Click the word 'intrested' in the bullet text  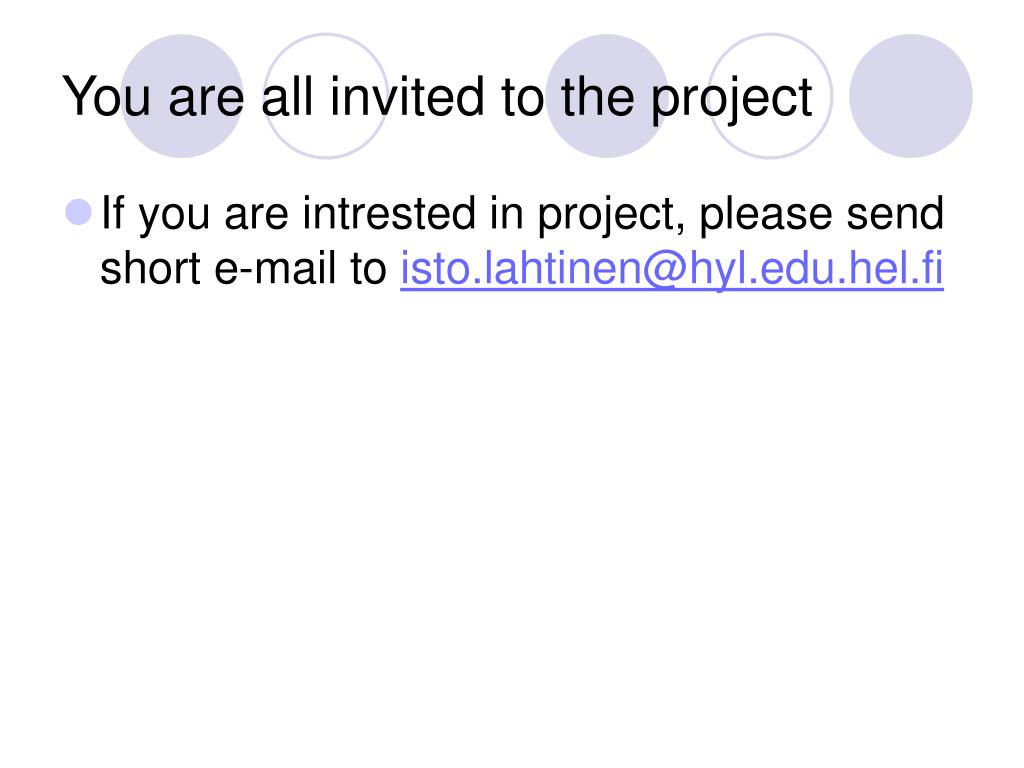389,213
